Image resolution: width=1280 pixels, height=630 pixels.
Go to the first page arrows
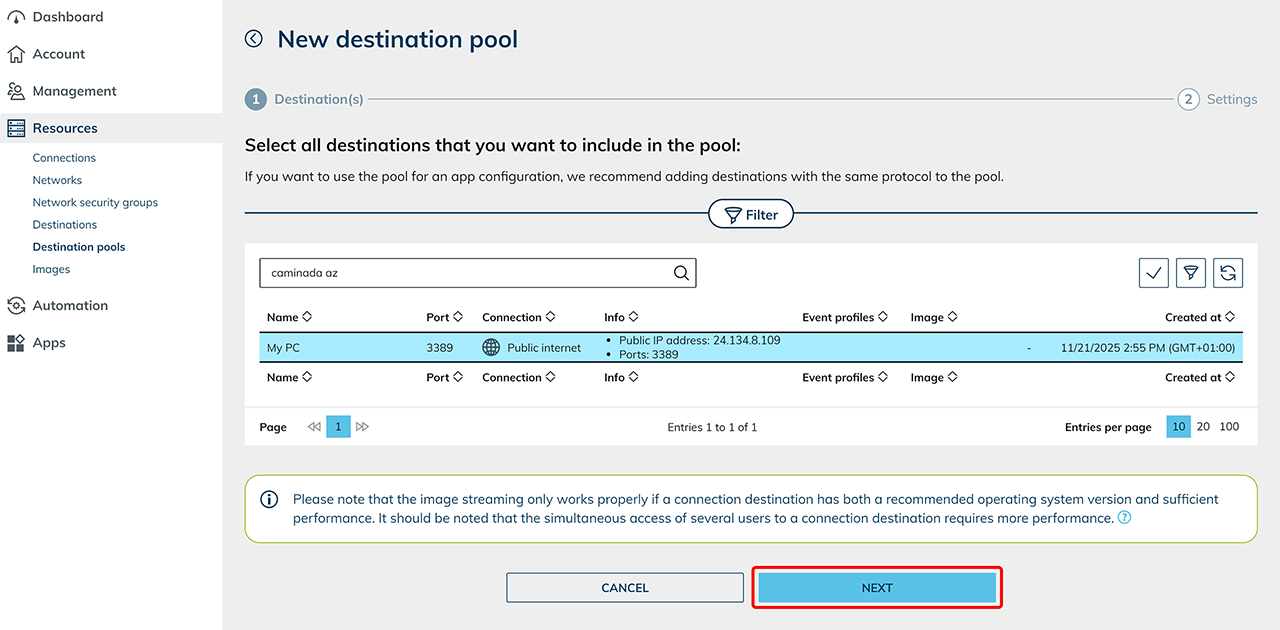[x=314, y=427]
